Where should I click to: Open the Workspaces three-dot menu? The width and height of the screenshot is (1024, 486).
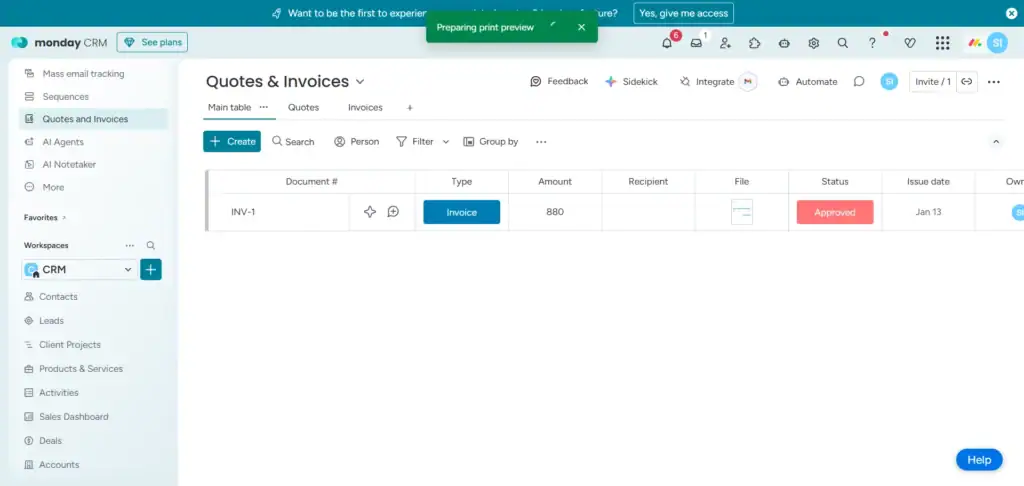[130, 246]
